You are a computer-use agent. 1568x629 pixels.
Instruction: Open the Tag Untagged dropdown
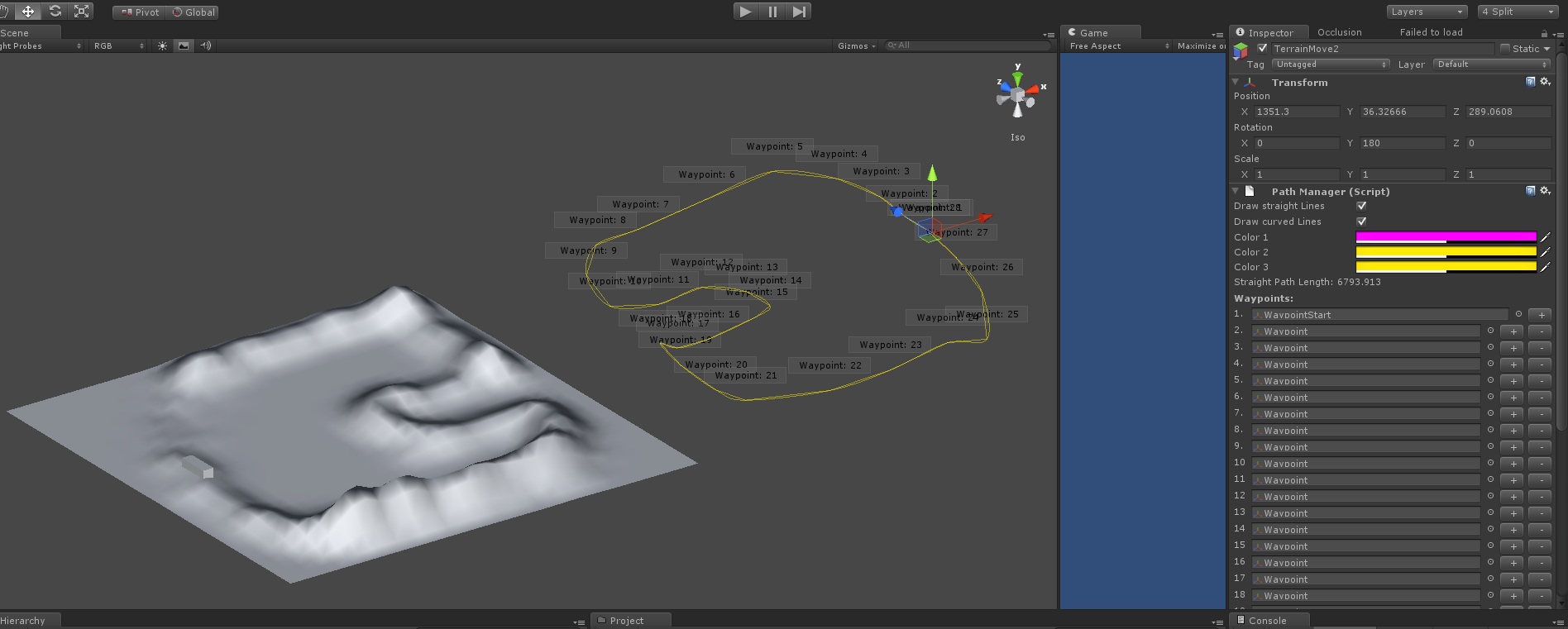point(1331,64)
